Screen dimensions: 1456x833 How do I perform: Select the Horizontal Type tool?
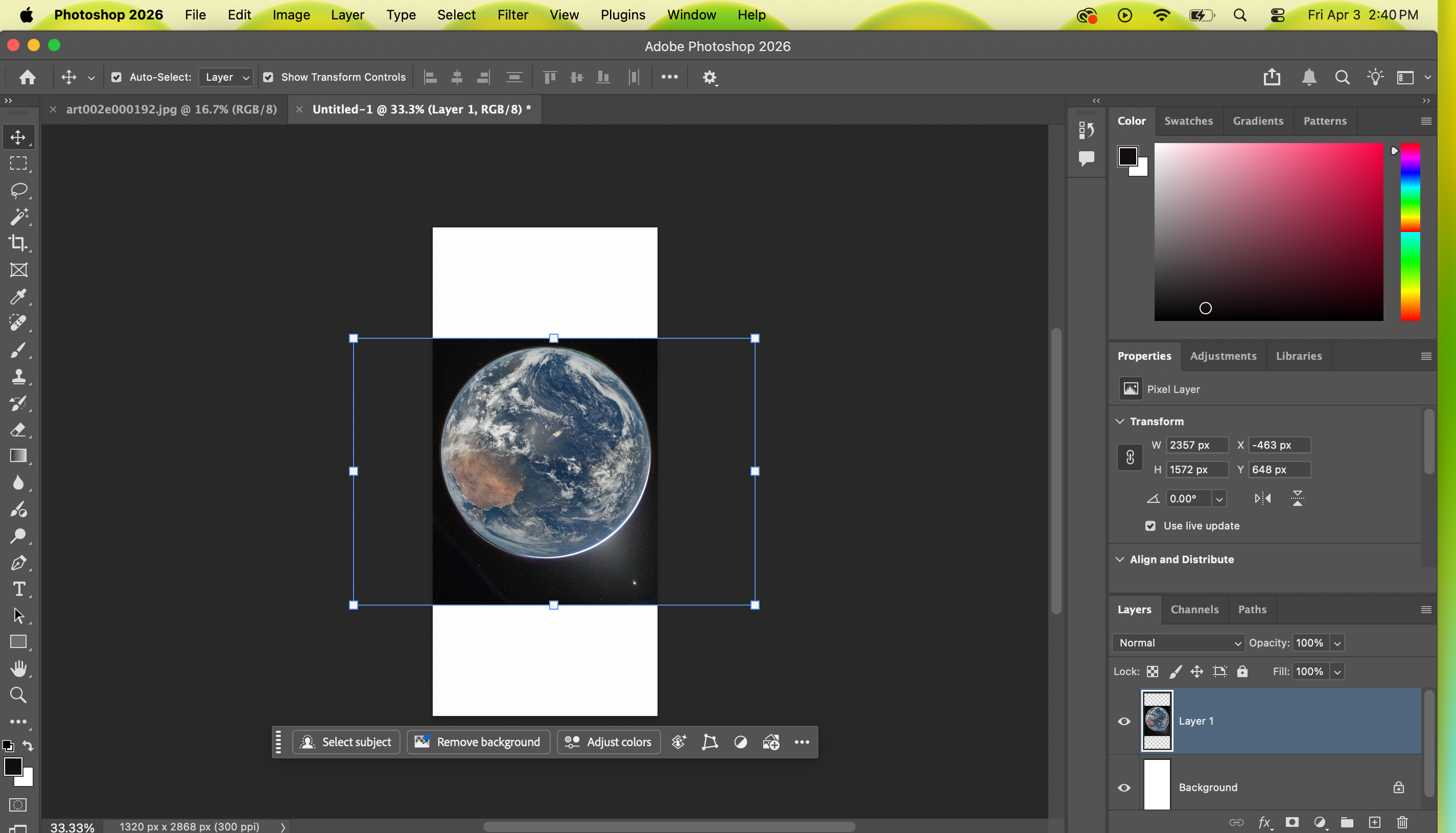(19, 589)
